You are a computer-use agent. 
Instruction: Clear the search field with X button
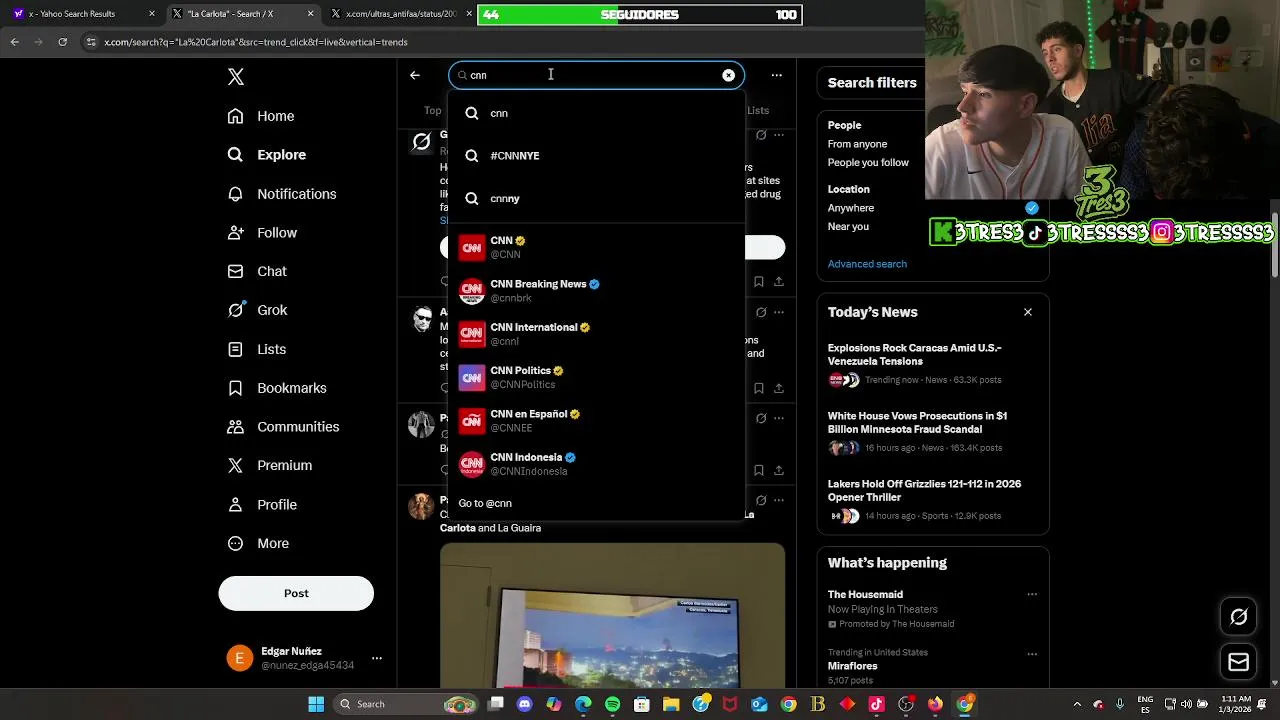[728, 75]
